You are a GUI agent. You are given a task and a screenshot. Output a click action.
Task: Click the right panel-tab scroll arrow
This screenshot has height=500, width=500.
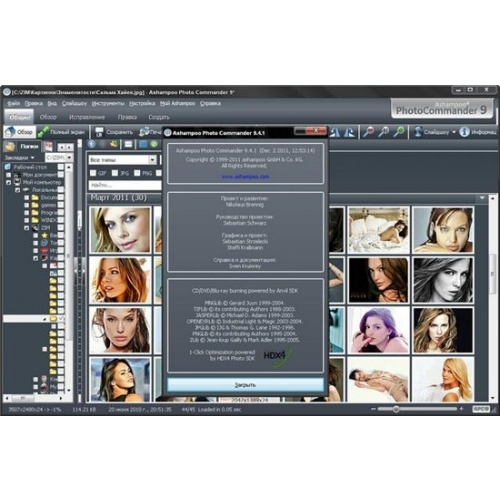(x=69, y=147)
